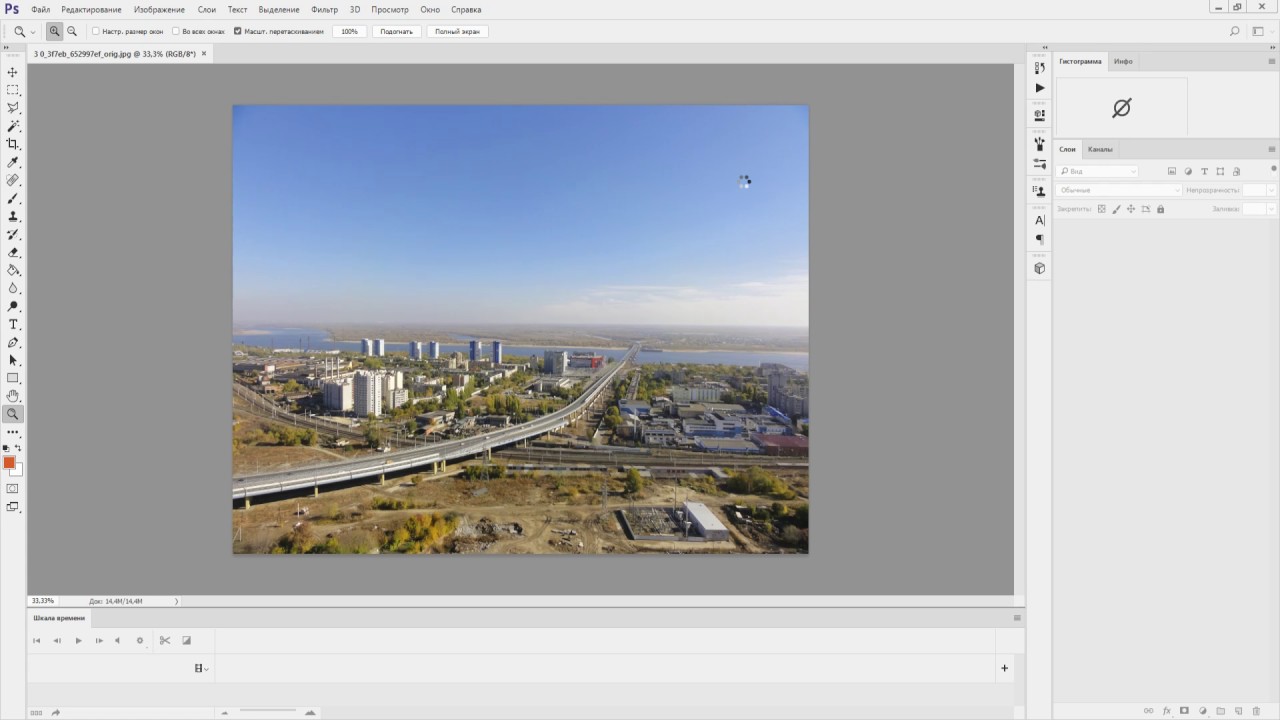Select the History Brush tool
The image size is (1280, 720).
[x=13, y=234]
